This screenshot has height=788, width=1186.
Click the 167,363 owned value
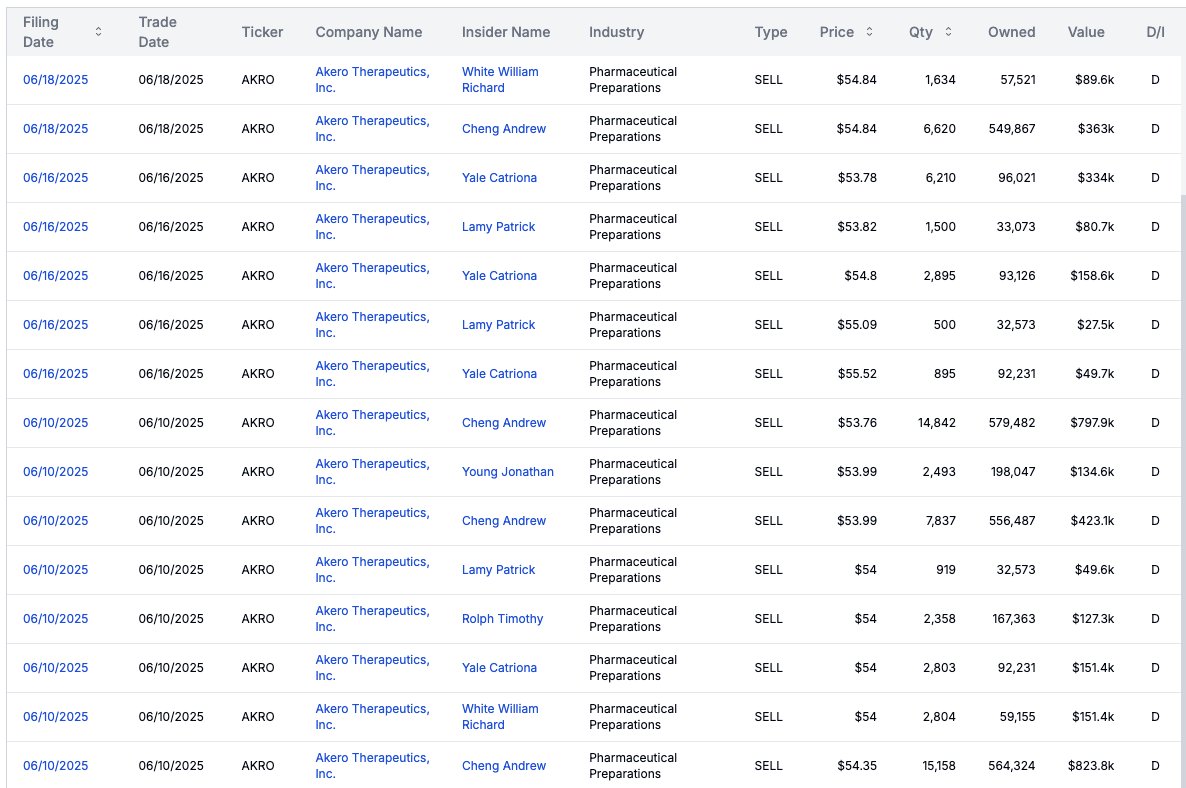tap(1014, 619)
